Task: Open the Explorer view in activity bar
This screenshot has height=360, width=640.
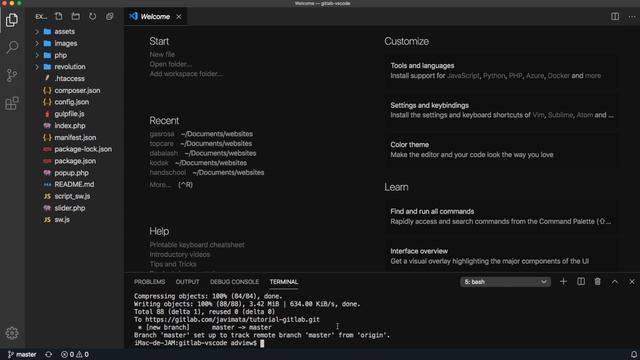Action: click(12, 20)
